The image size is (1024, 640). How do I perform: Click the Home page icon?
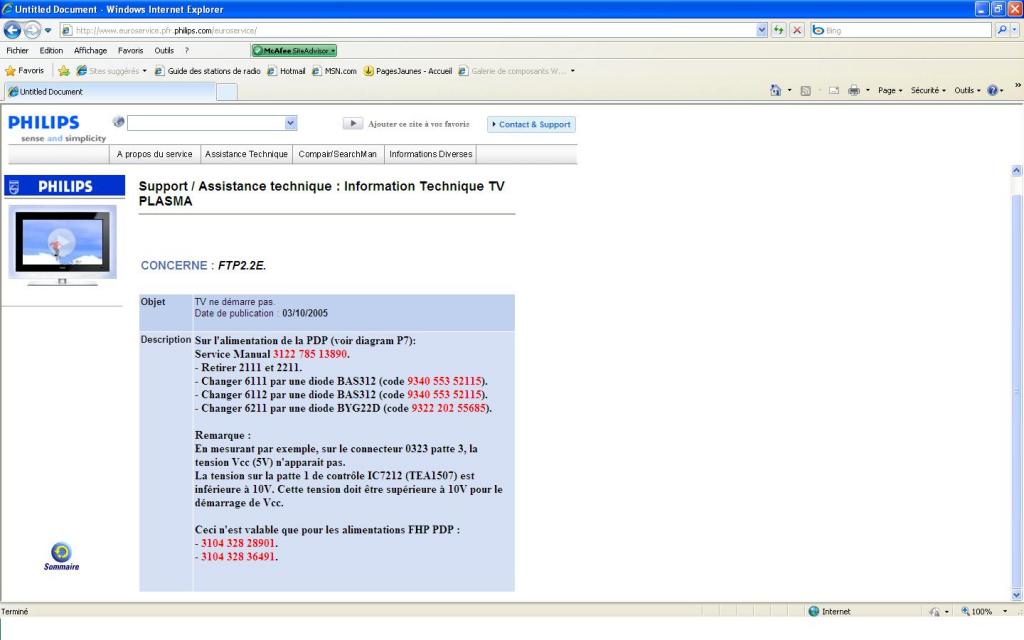pos(775,90)
